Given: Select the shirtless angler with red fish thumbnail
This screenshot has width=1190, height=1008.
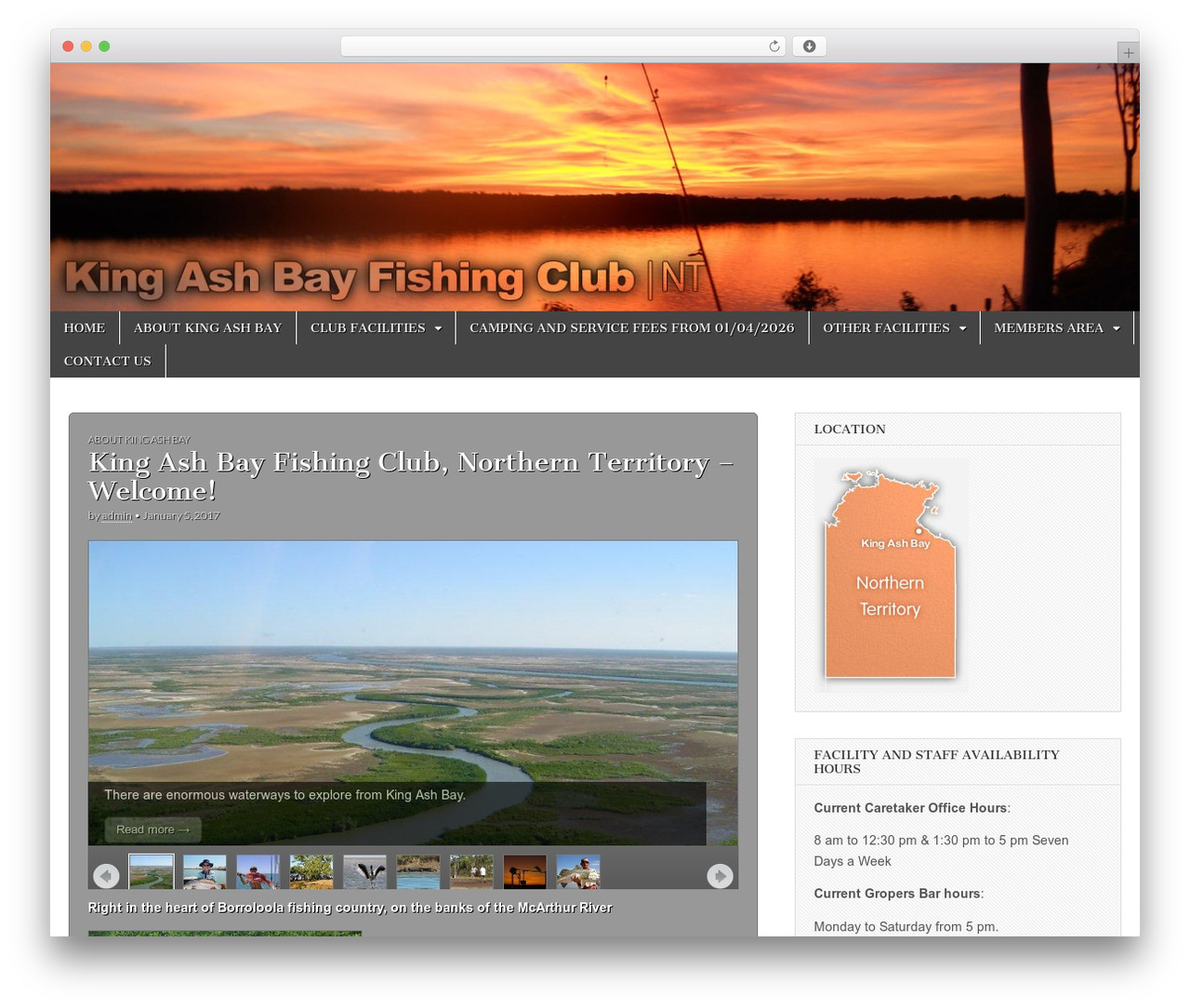Looking at the screenshot, I should (x=258, y=872).
